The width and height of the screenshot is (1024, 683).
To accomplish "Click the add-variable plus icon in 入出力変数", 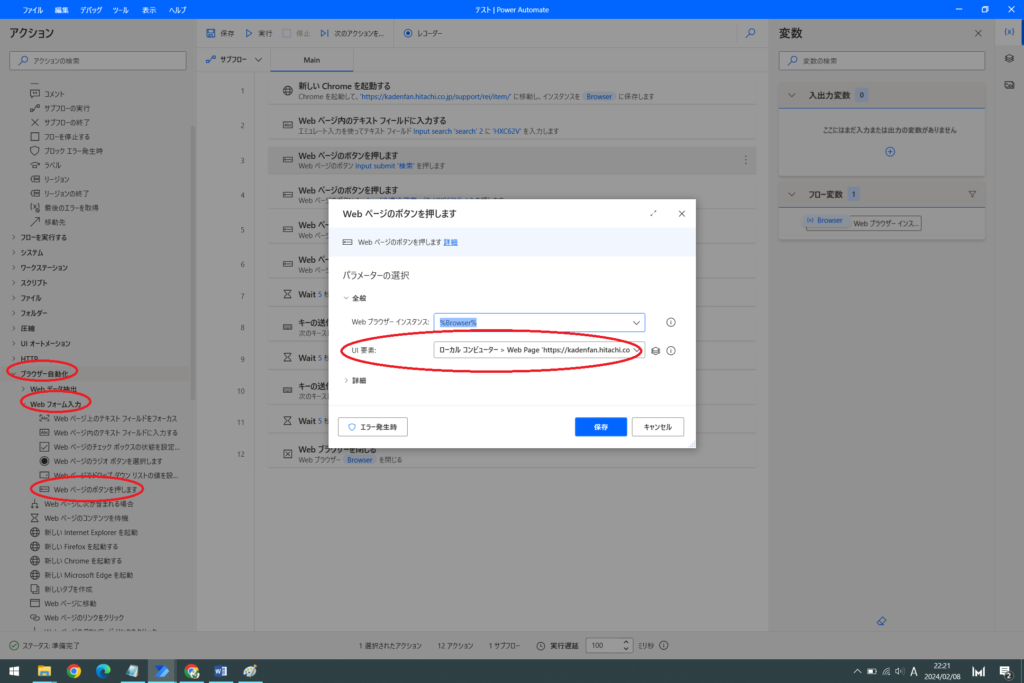I will pyautogui.click(x=890, y=151).
